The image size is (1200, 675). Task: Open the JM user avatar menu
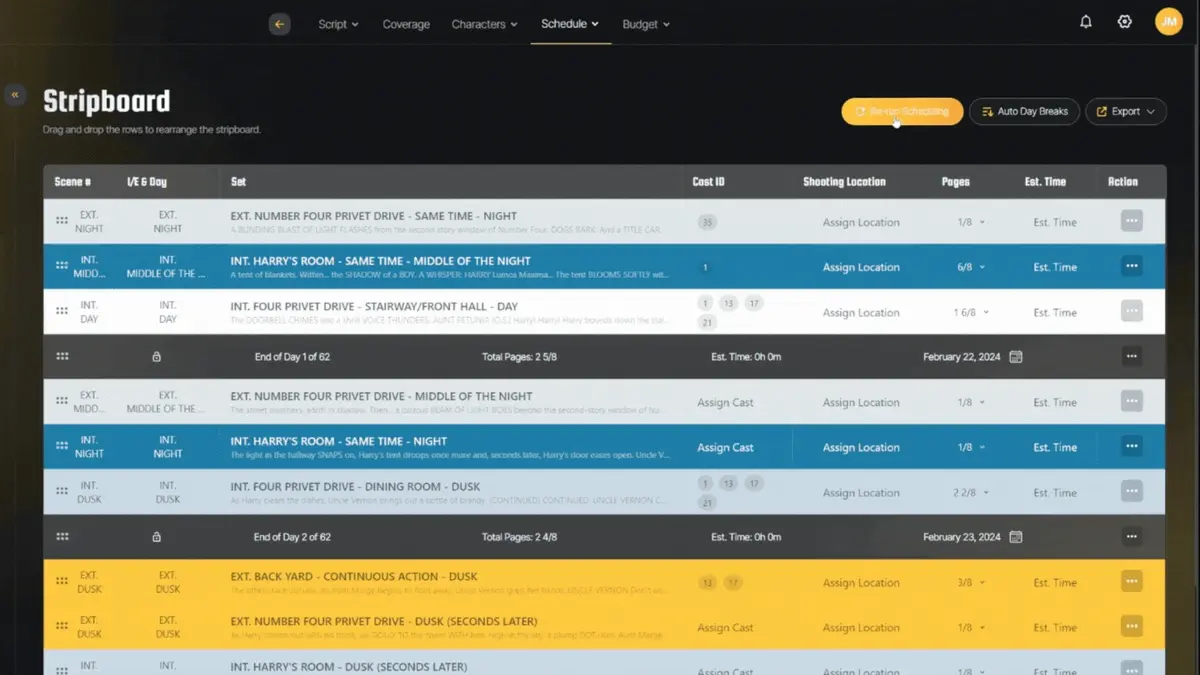pyautogui.click(x=1169, y=22)
